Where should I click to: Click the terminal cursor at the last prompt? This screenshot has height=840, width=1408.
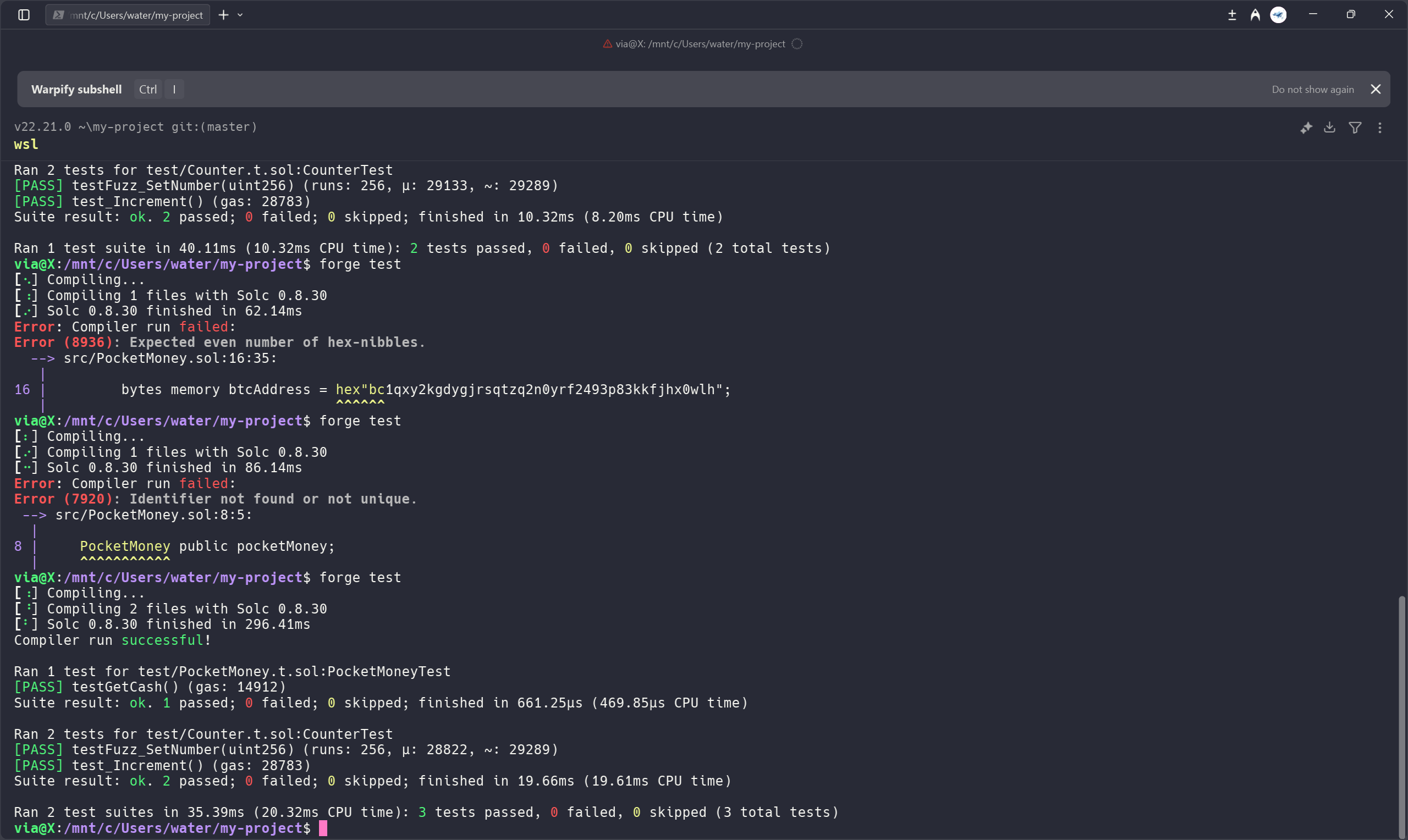(323, 828)
